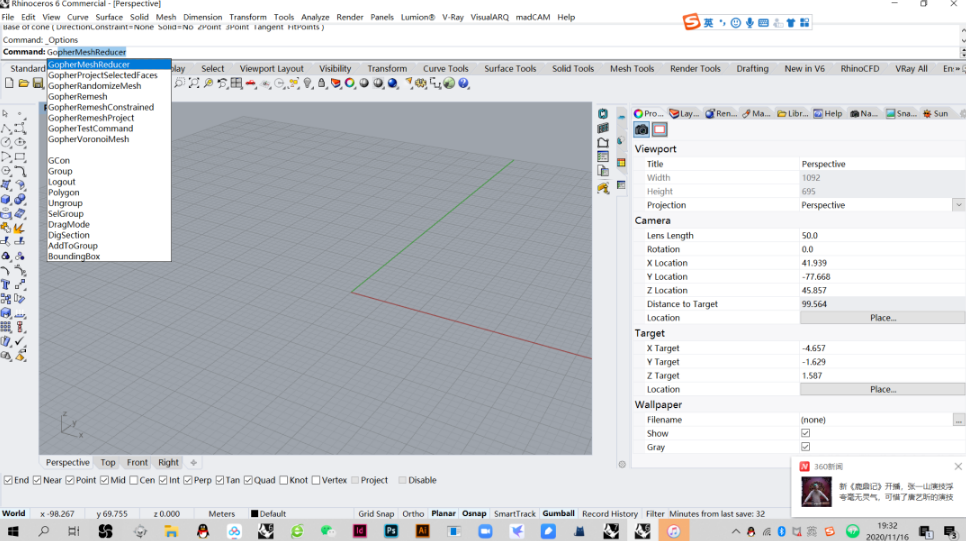Expand the Projection dropdown arrow

(x=958, y=205)
